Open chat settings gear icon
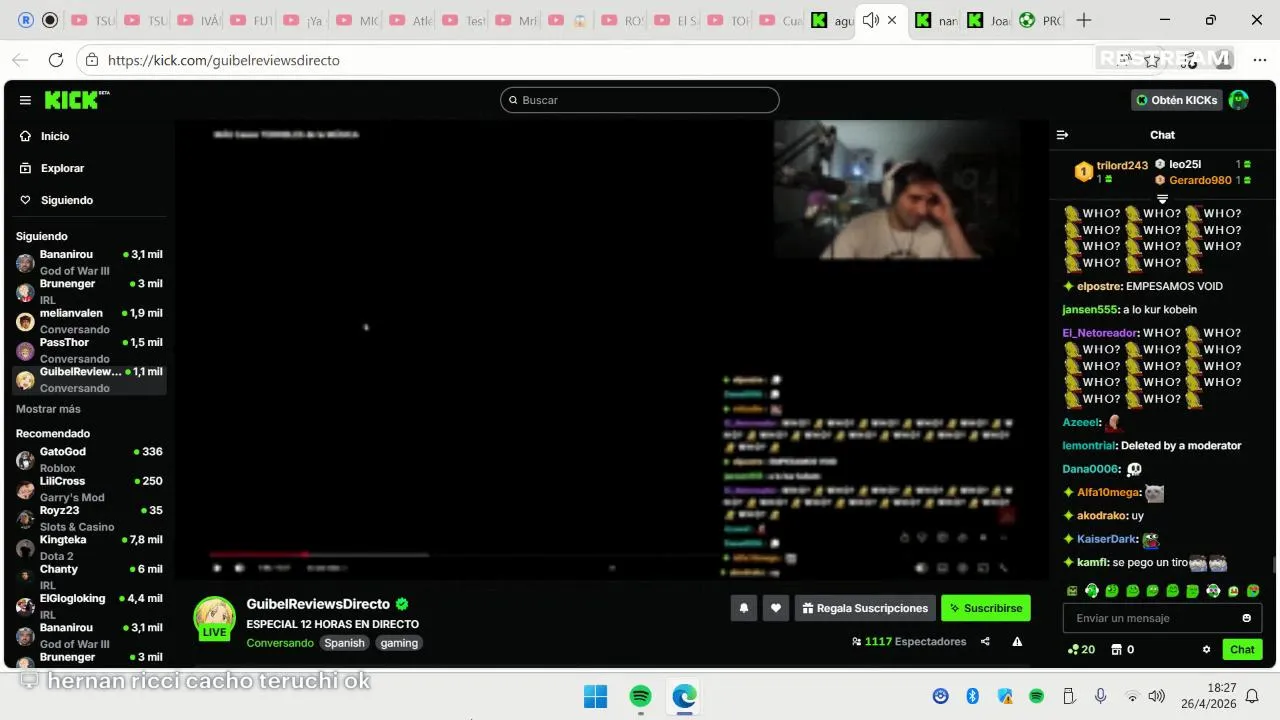 1206,649
